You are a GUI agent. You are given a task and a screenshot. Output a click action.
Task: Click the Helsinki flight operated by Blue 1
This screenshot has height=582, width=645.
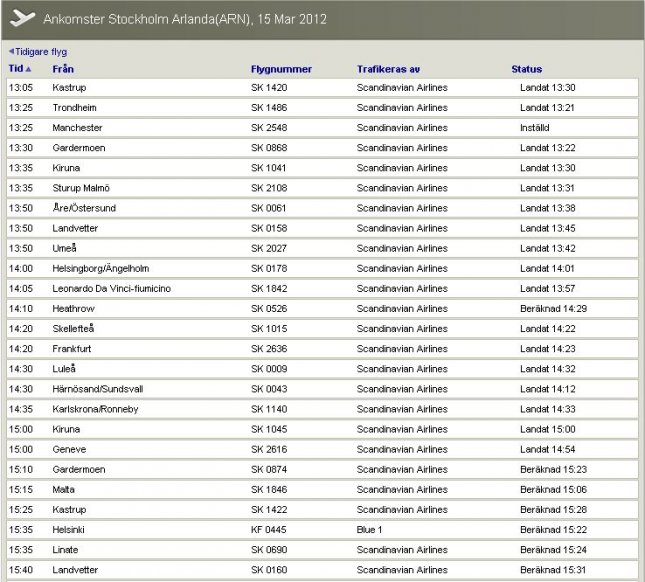(322, 530)
